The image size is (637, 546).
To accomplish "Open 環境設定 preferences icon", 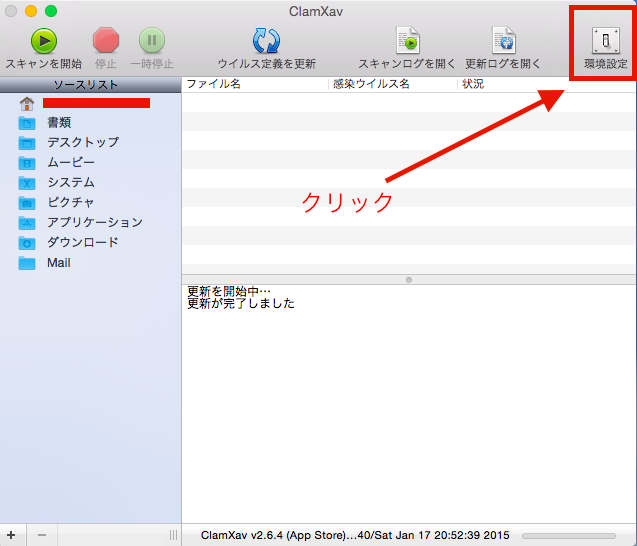I will (606, 40).
